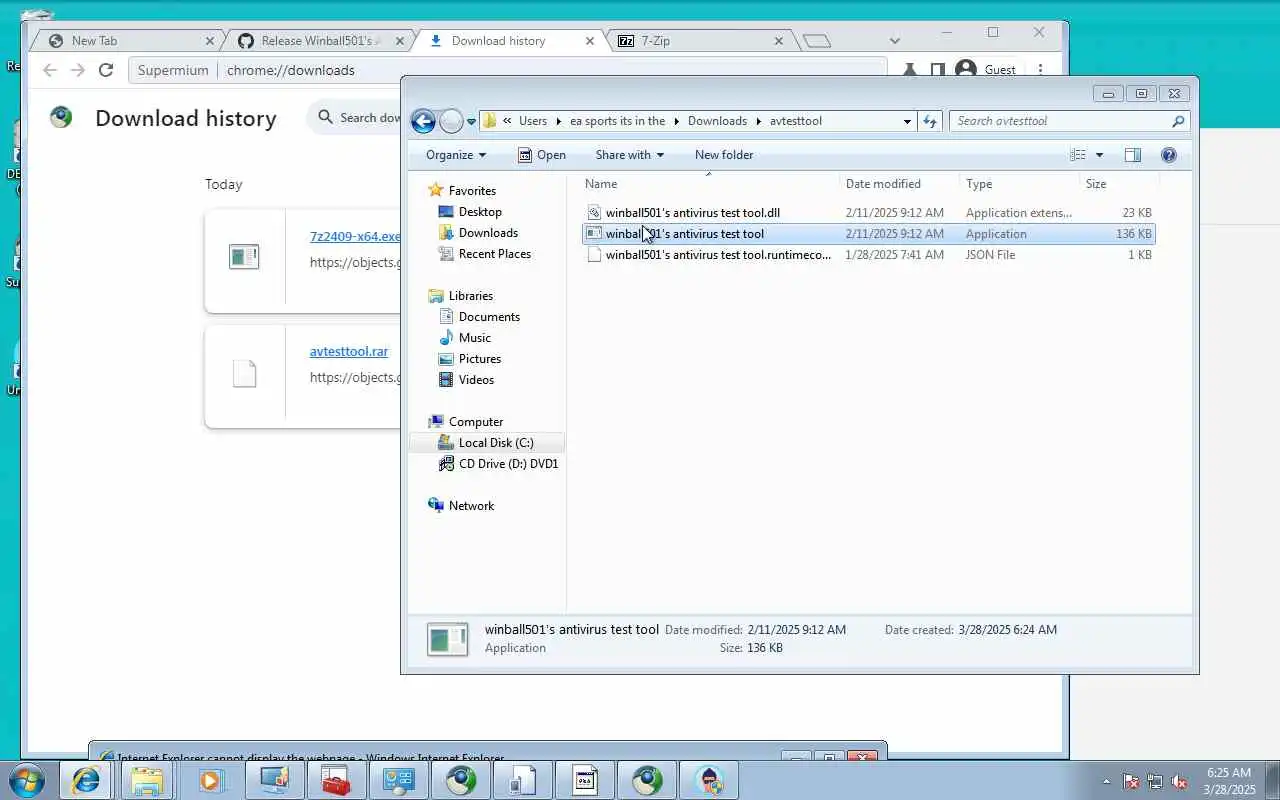Go back in the Explorer window
Screen dimensions: 1280x800
423,121
